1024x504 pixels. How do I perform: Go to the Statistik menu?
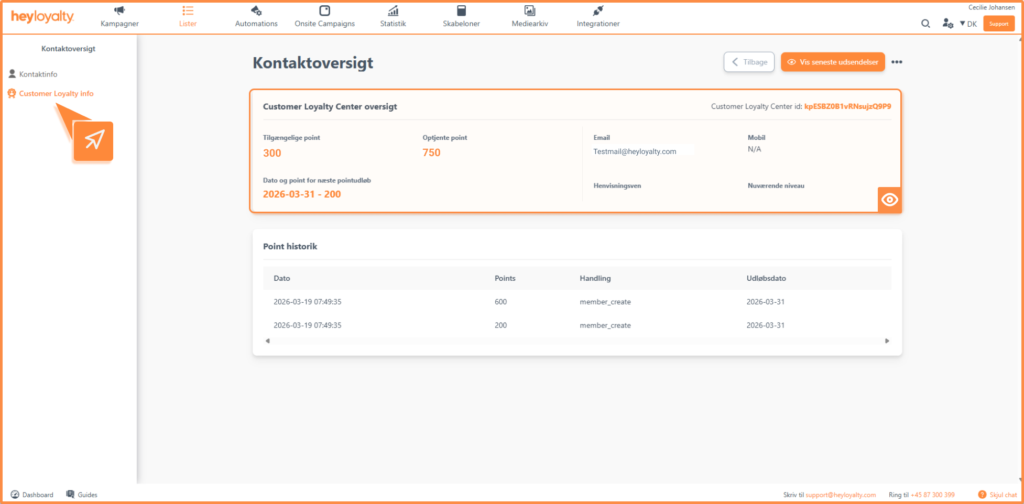tap(393, 24)
